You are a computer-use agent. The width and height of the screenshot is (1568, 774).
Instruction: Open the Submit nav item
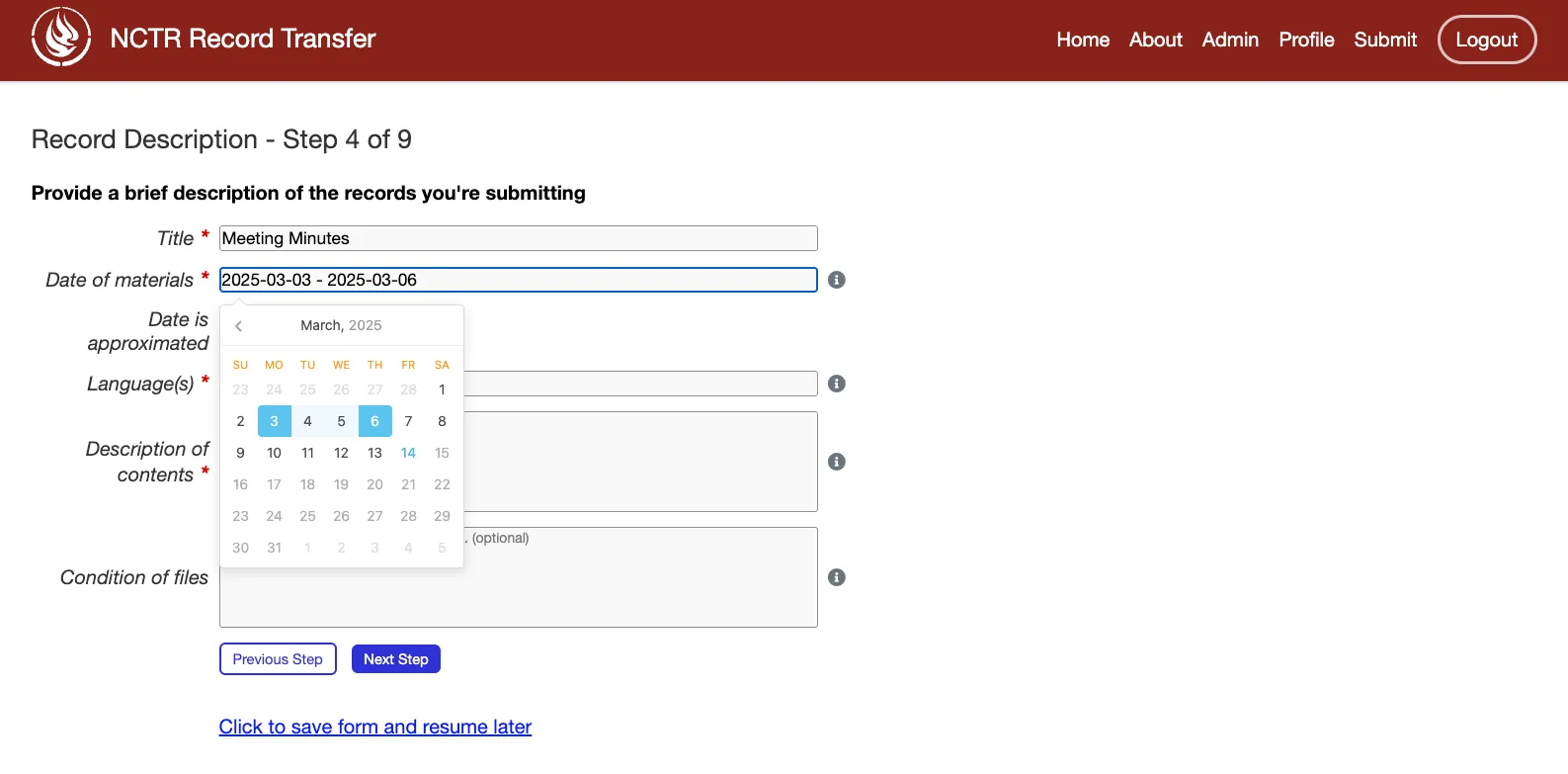coord(1385,40)
